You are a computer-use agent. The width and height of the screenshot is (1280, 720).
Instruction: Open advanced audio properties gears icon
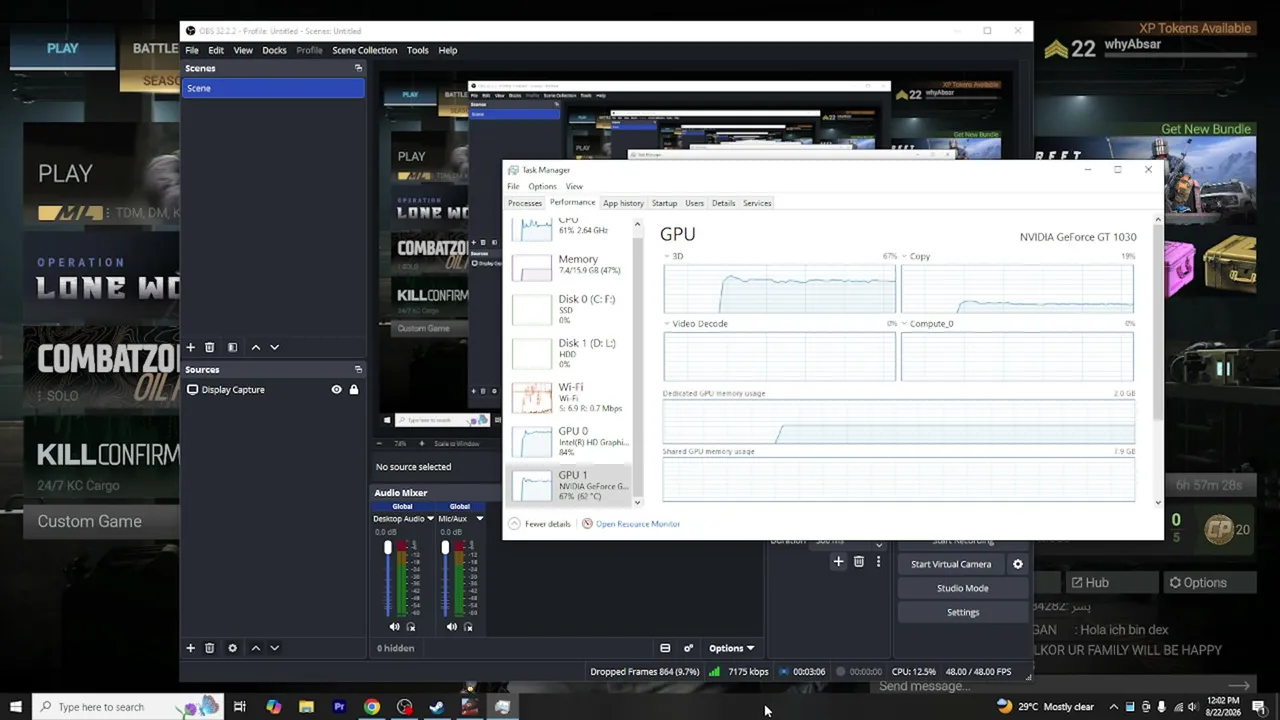pos(688,648)
